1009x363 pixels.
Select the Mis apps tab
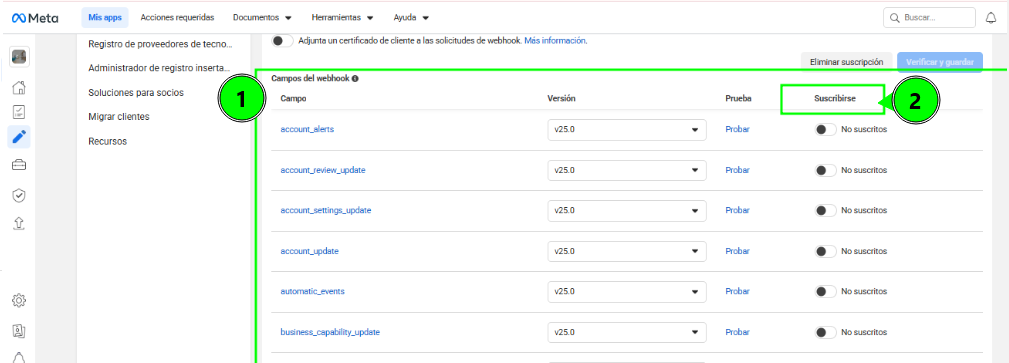(105, 18)
